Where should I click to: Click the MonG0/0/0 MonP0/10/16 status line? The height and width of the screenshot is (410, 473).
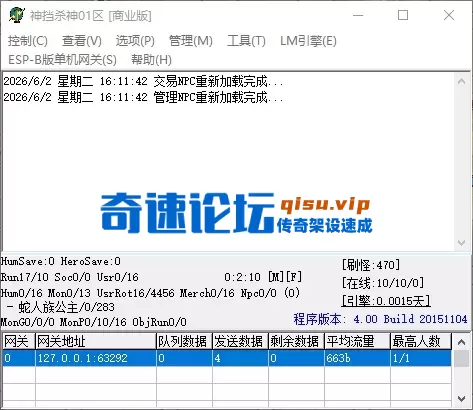[94, 322]
